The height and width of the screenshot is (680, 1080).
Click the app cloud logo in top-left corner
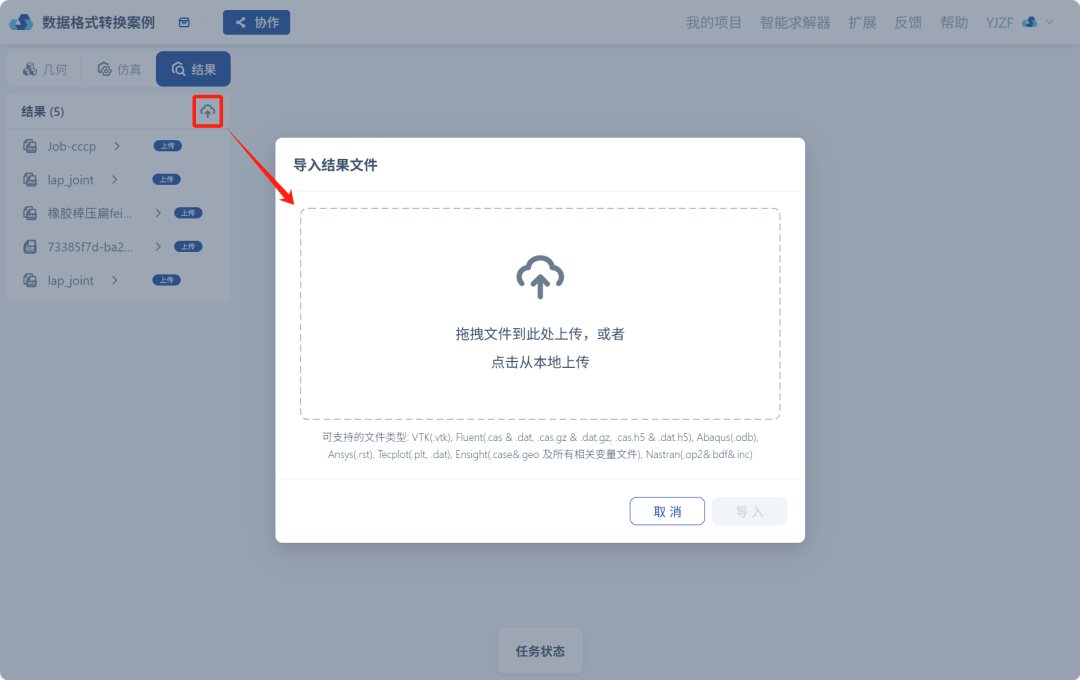[x=21, y=22]
